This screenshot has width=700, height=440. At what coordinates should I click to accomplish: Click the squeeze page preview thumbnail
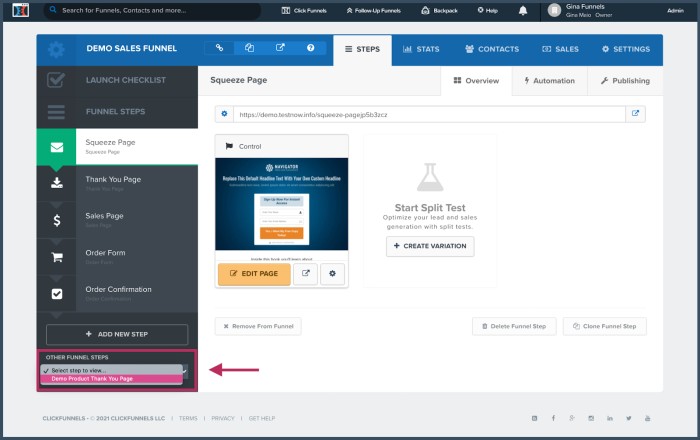pyautogui.click(x=282, y=204)
